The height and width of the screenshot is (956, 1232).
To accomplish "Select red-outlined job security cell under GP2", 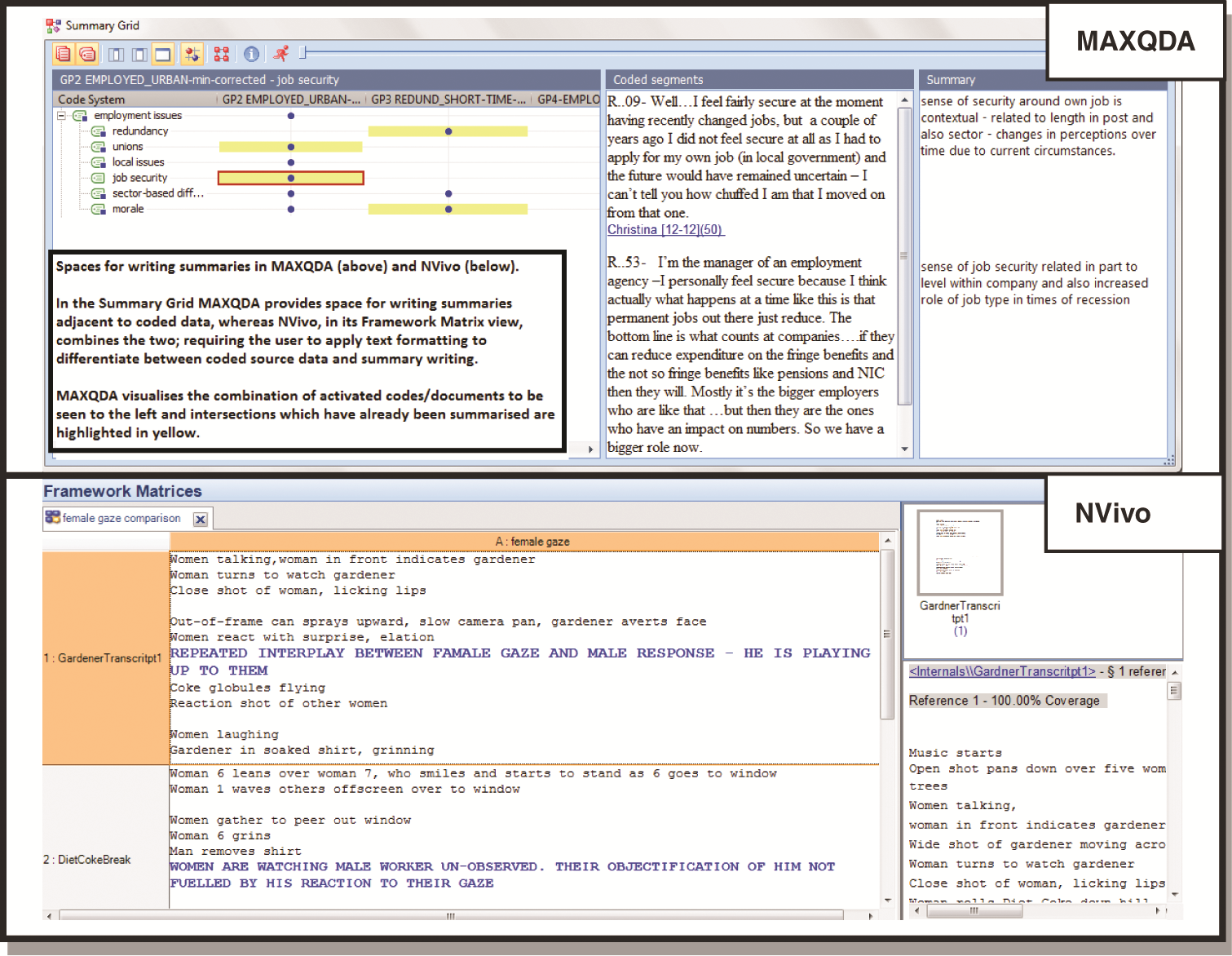I will (291, 178).
